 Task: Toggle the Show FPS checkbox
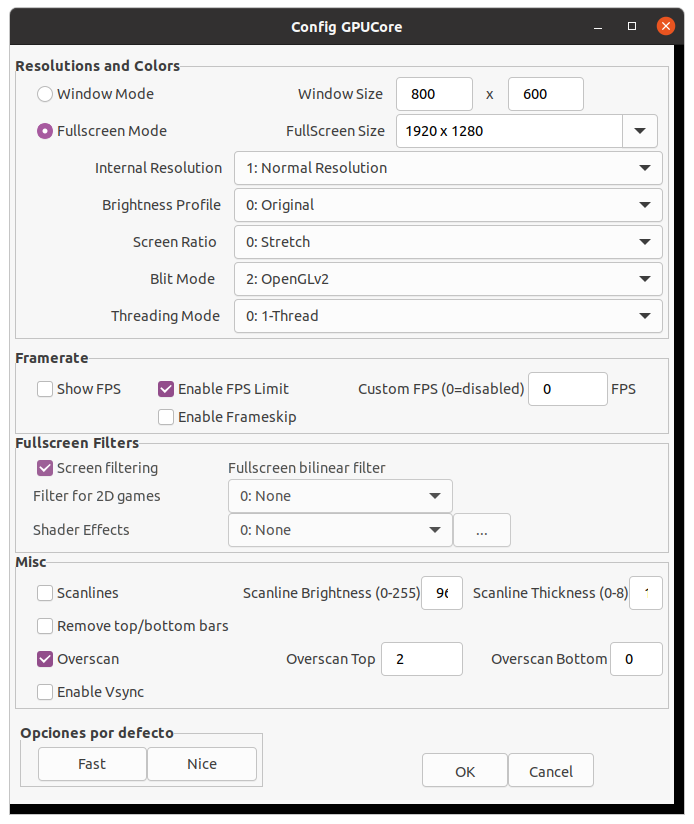[x=45, y=389]
